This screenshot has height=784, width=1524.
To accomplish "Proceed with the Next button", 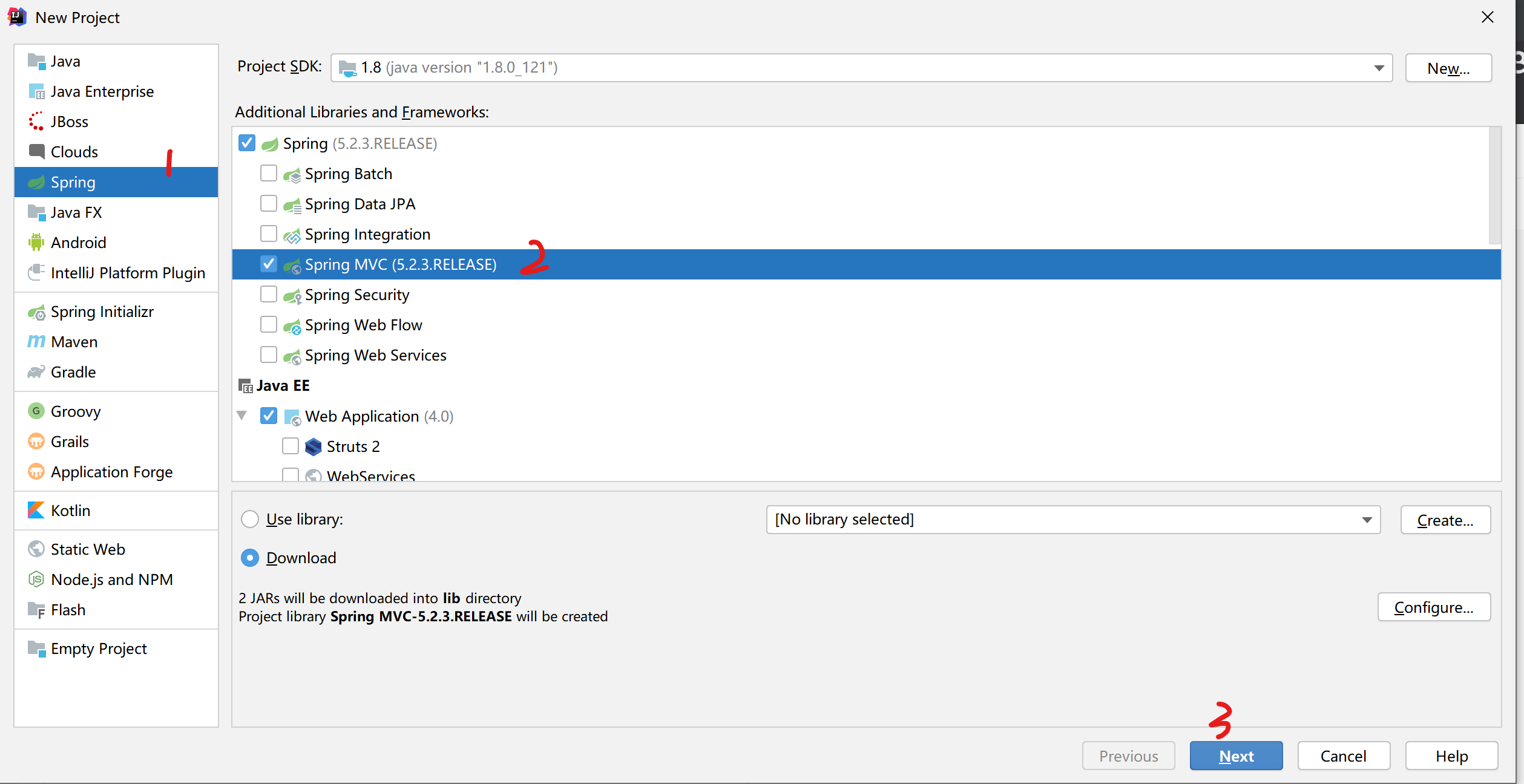I will pos(1236,756).
